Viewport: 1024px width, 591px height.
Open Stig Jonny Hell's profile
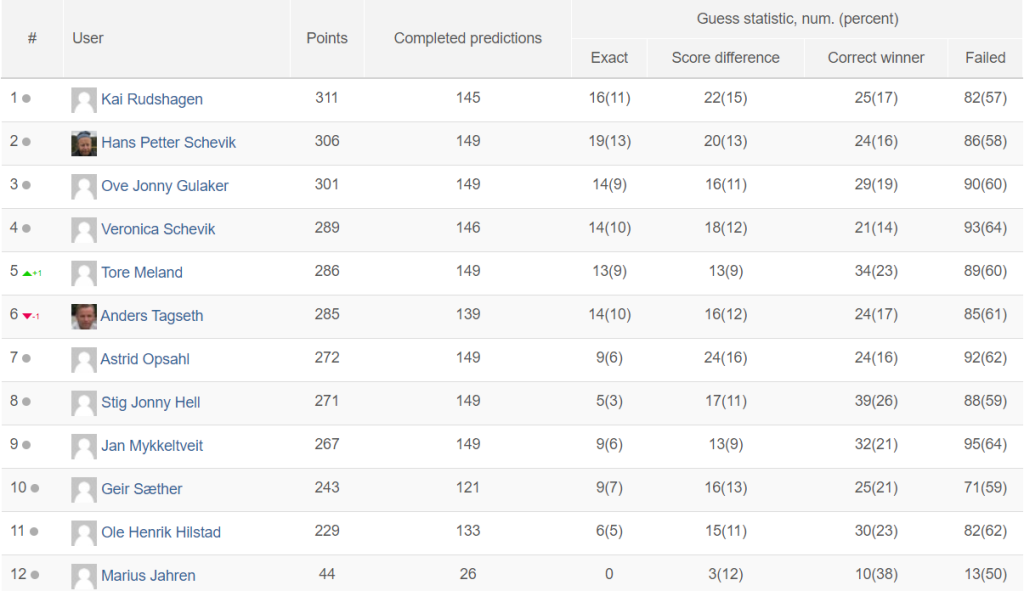pos(151,402)
